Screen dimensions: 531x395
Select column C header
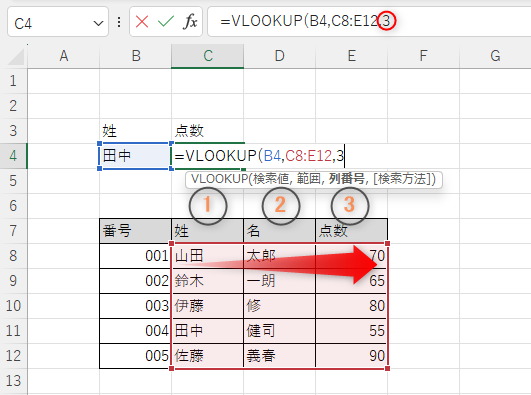pyautogui.click(x=208, y=56)
